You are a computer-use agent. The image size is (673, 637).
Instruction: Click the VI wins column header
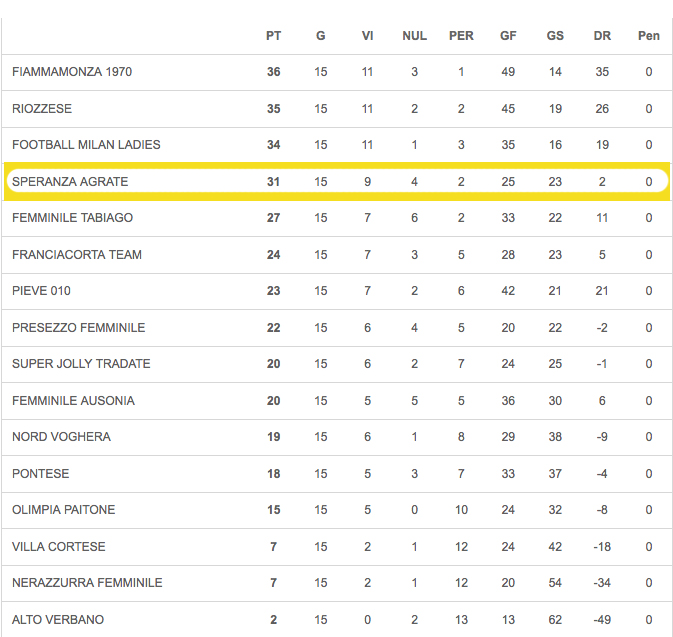click(x=367, y=36)
